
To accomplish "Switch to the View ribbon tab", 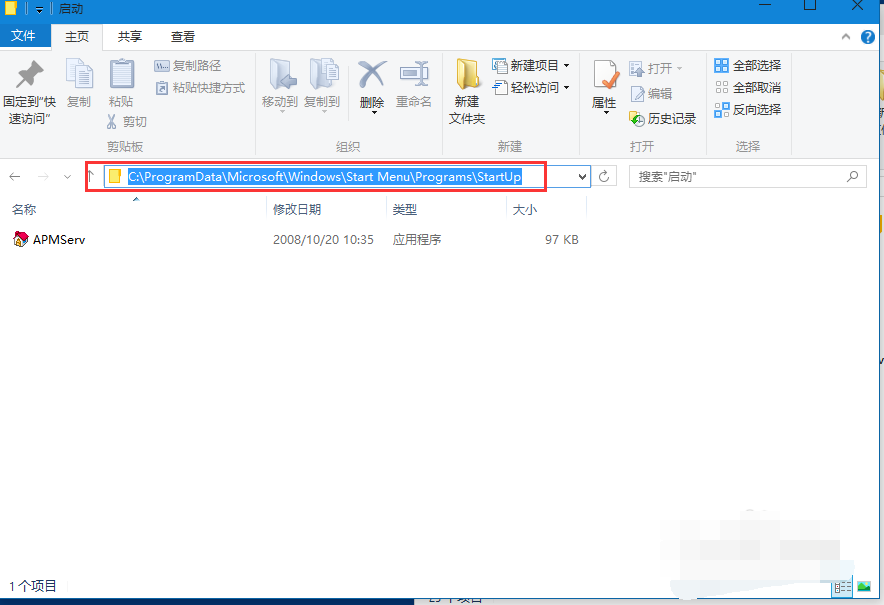I will [x=183, y=36].
